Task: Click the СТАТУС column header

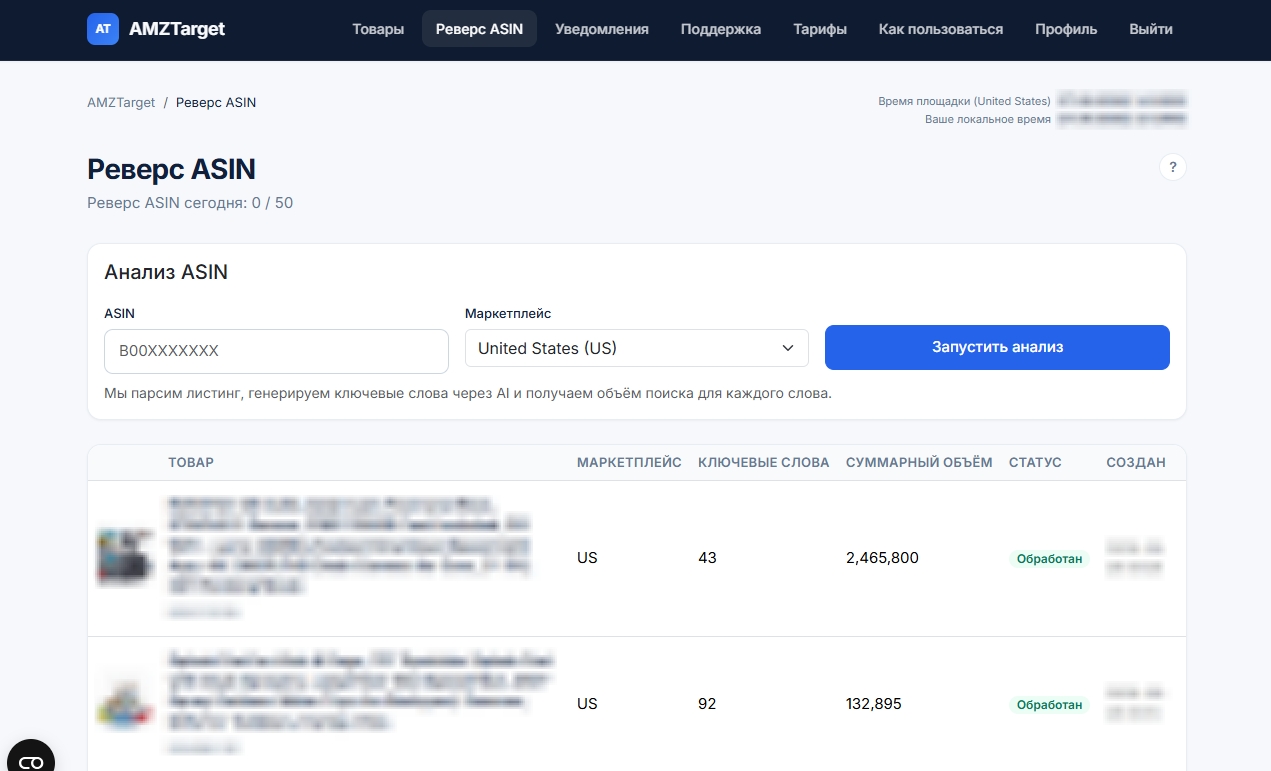Action: point(1035,462)
